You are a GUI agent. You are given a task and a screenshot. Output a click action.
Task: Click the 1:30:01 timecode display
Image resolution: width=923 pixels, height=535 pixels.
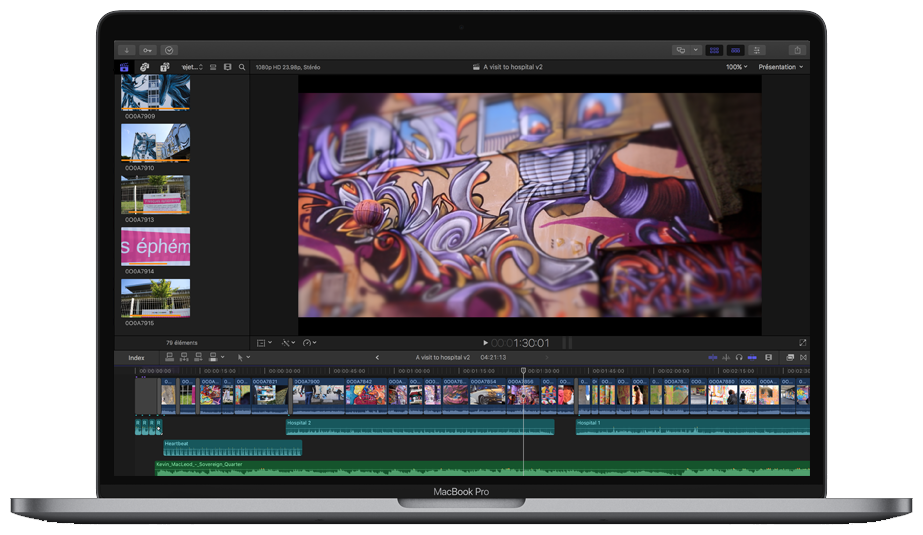point(520,343)
